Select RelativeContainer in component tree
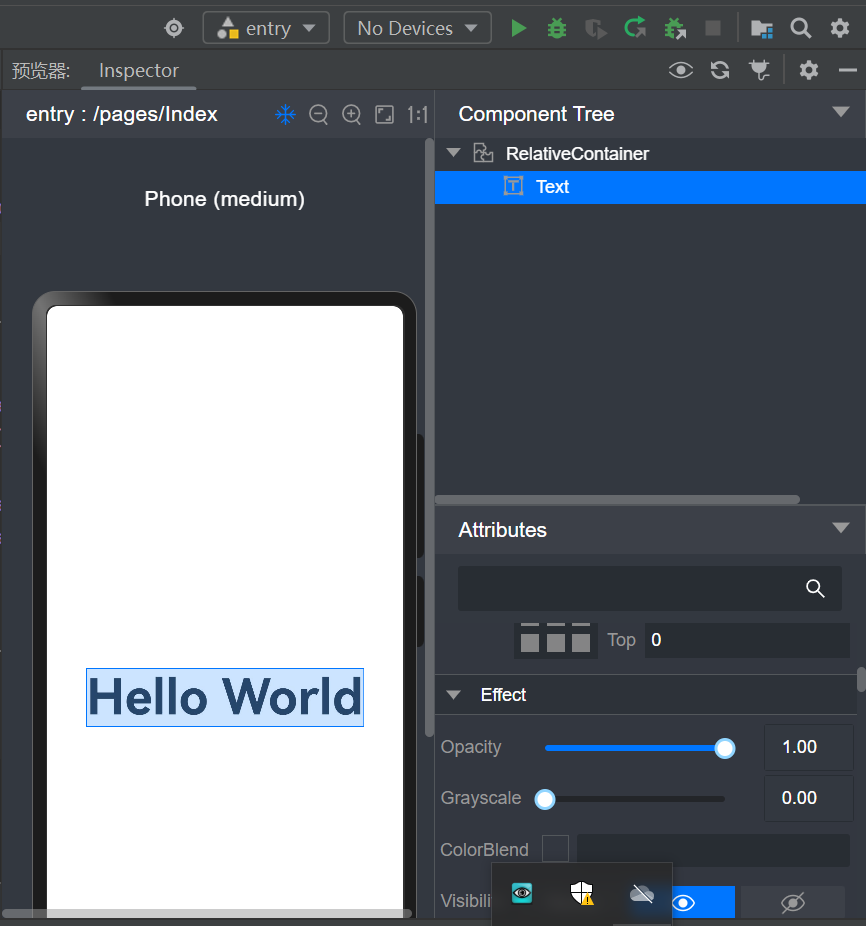Image resolution: width=866 pixels, height=926 pixels. point(577,154)
